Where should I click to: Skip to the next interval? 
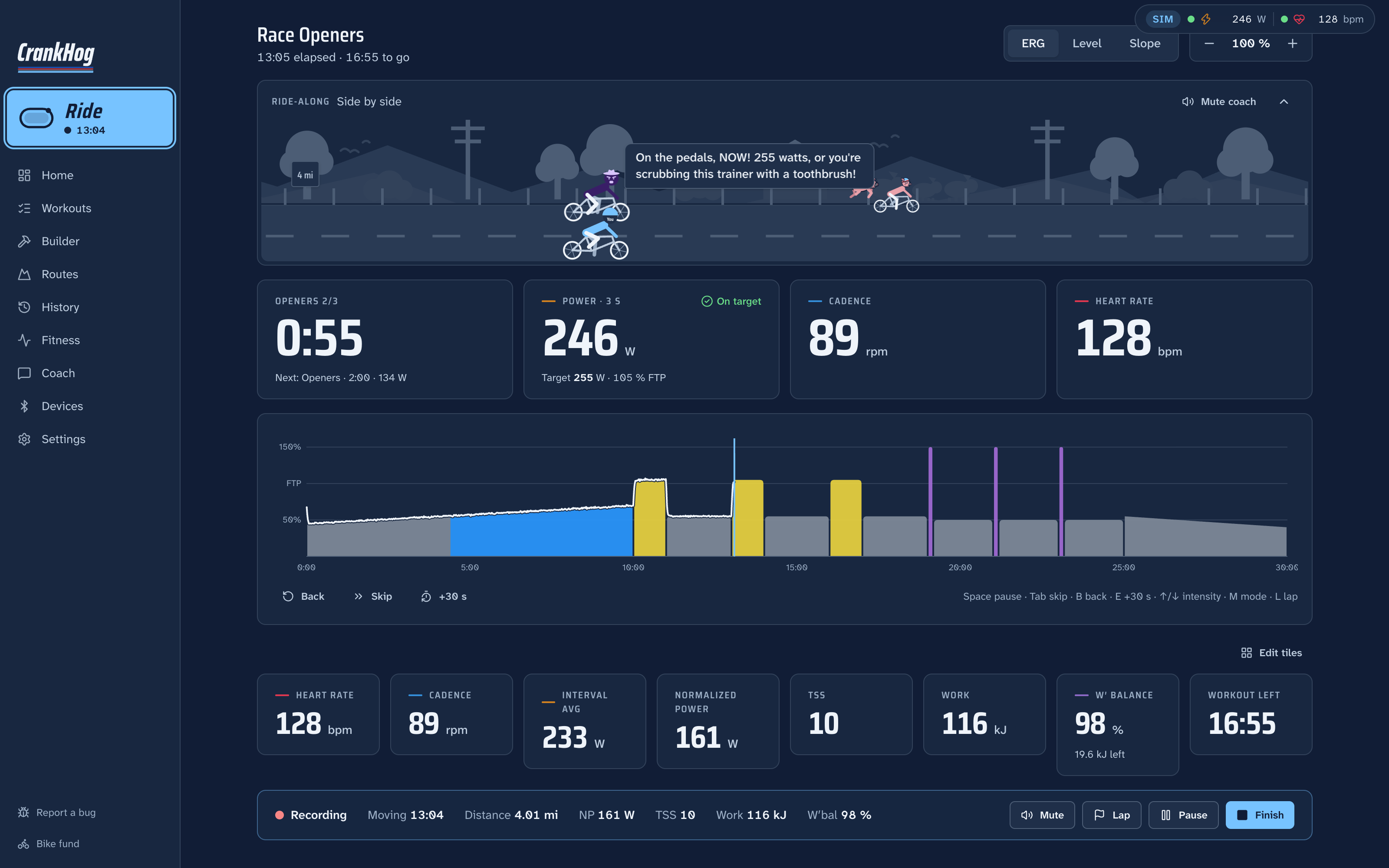[x=373, y=596]
